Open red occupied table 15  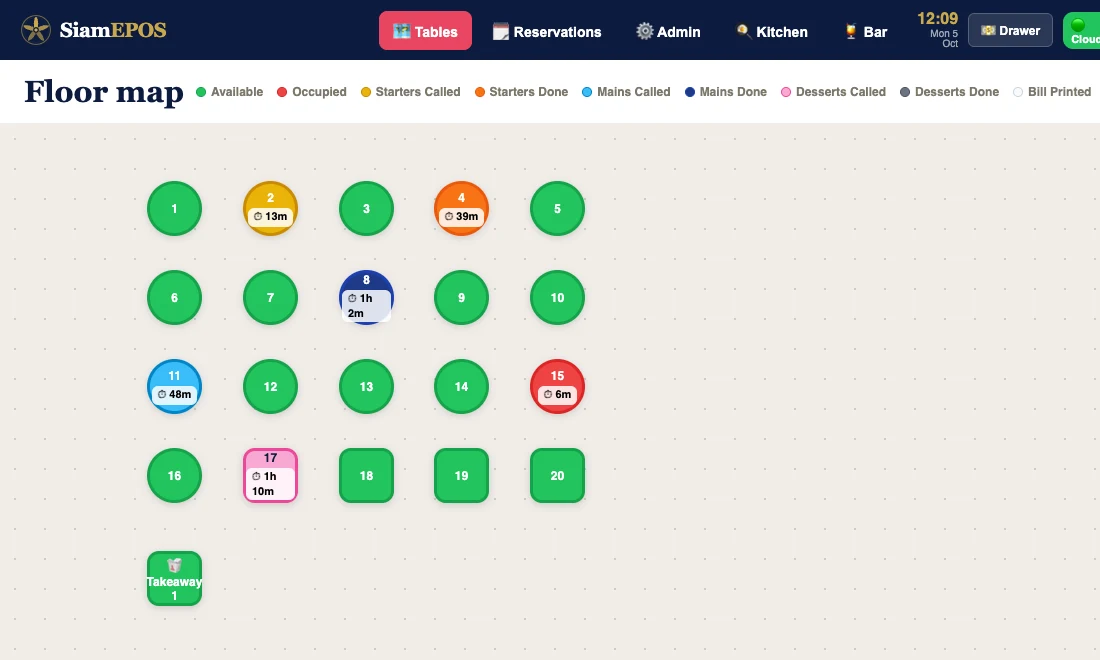click(558, 386)
